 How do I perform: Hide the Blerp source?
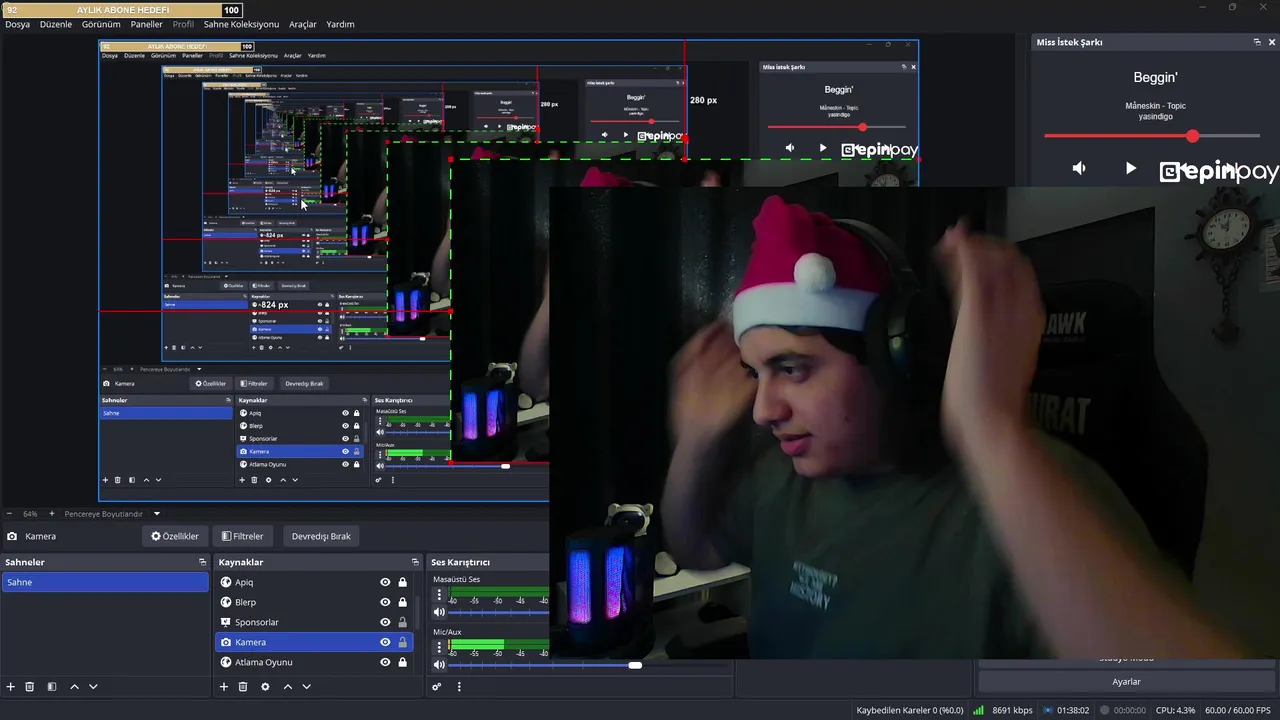click(385, 602)
